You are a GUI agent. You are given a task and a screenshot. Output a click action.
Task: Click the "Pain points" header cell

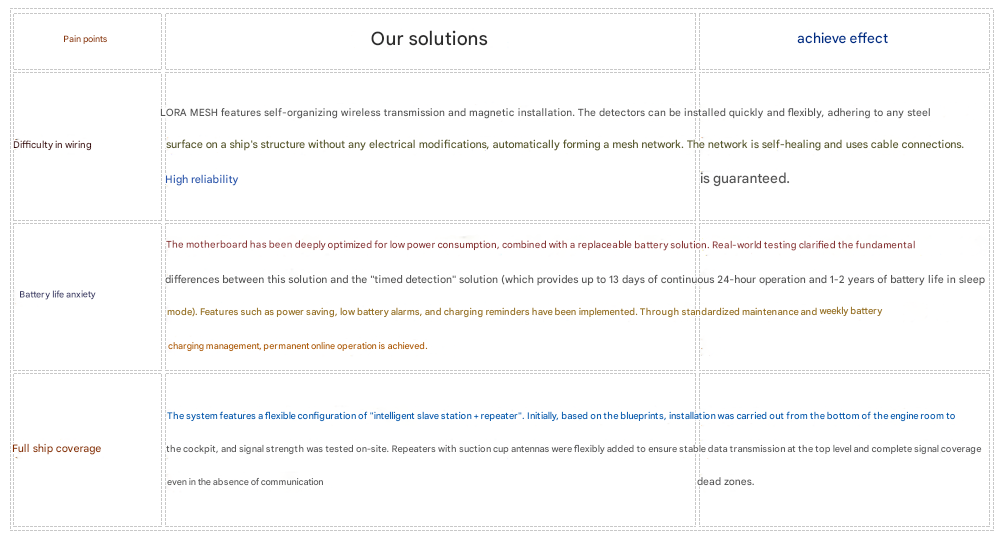coord(85,39)
